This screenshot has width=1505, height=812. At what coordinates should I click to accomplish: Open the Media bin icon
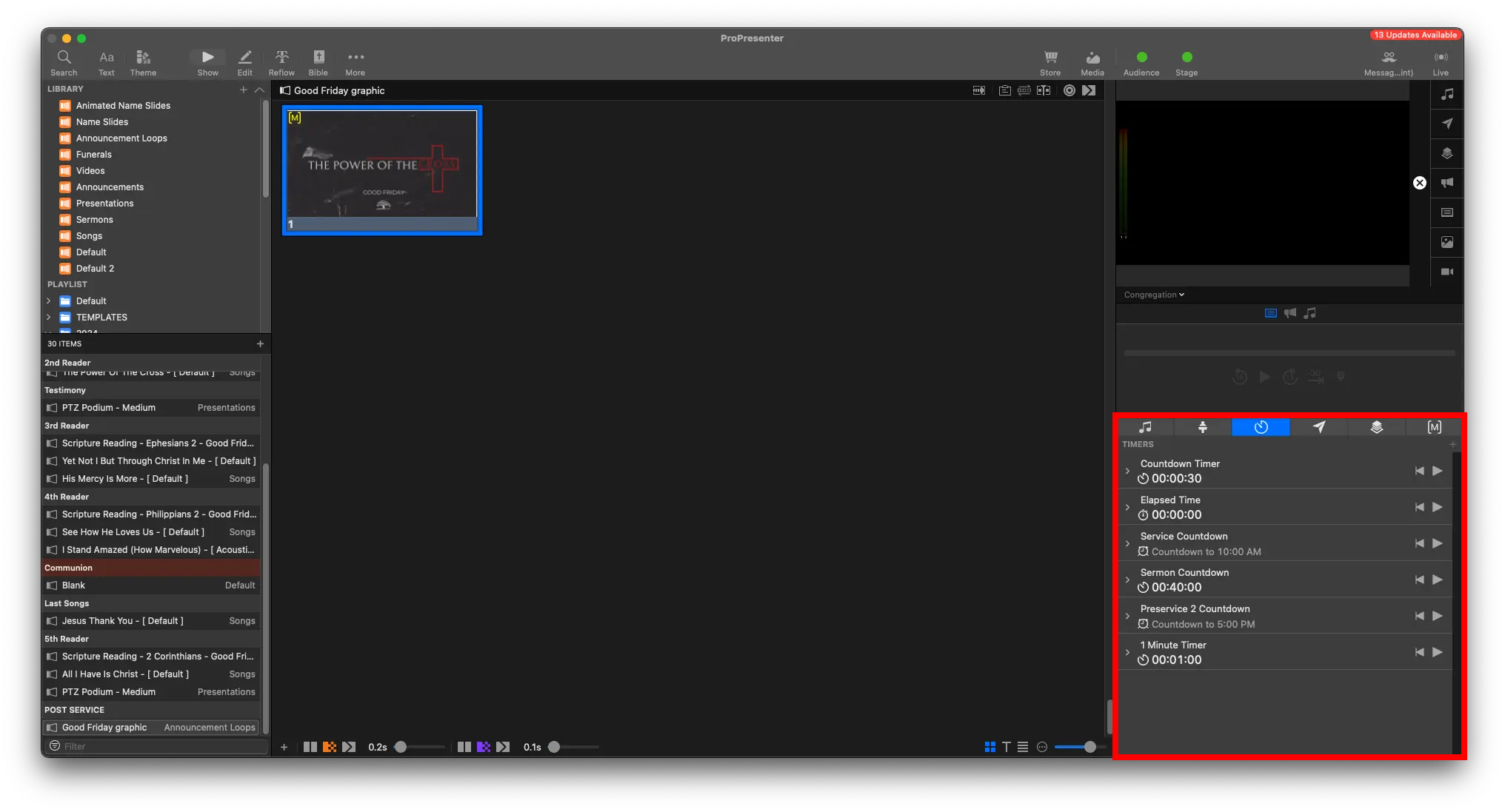coord(1092,58)
